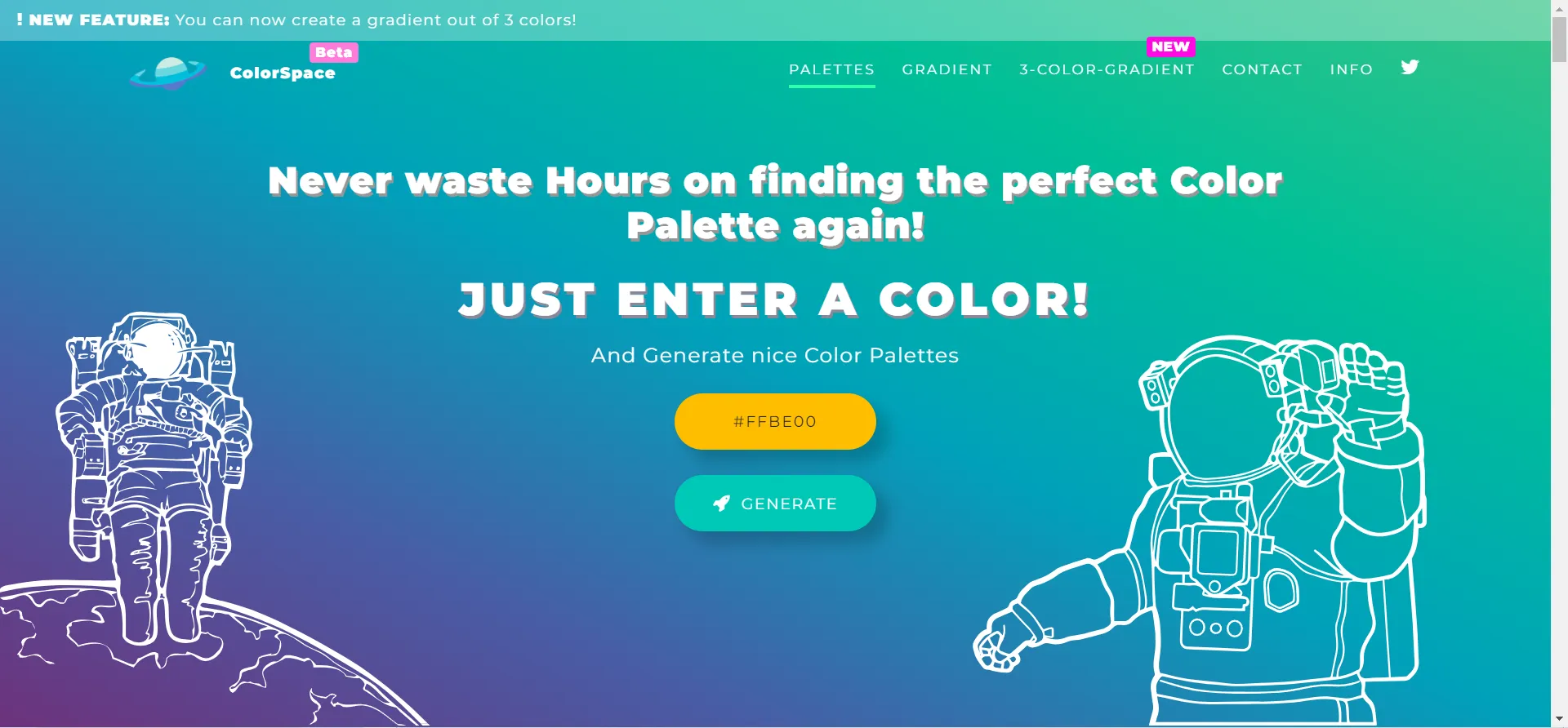Open the Gradient menu item
The height and width of the screenshot is (728, 1568).
point(947,70)
